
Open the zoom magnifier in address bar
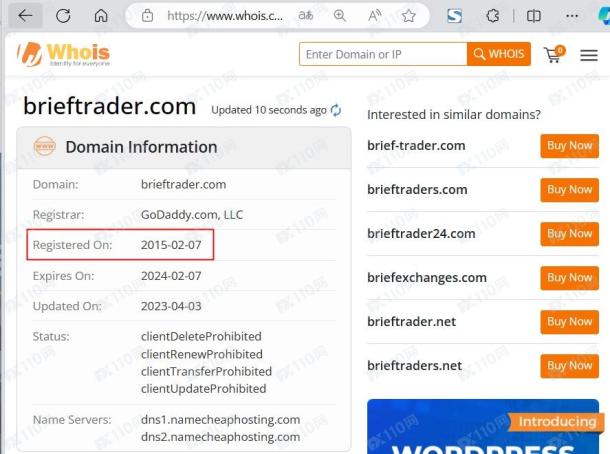[340, 16]
